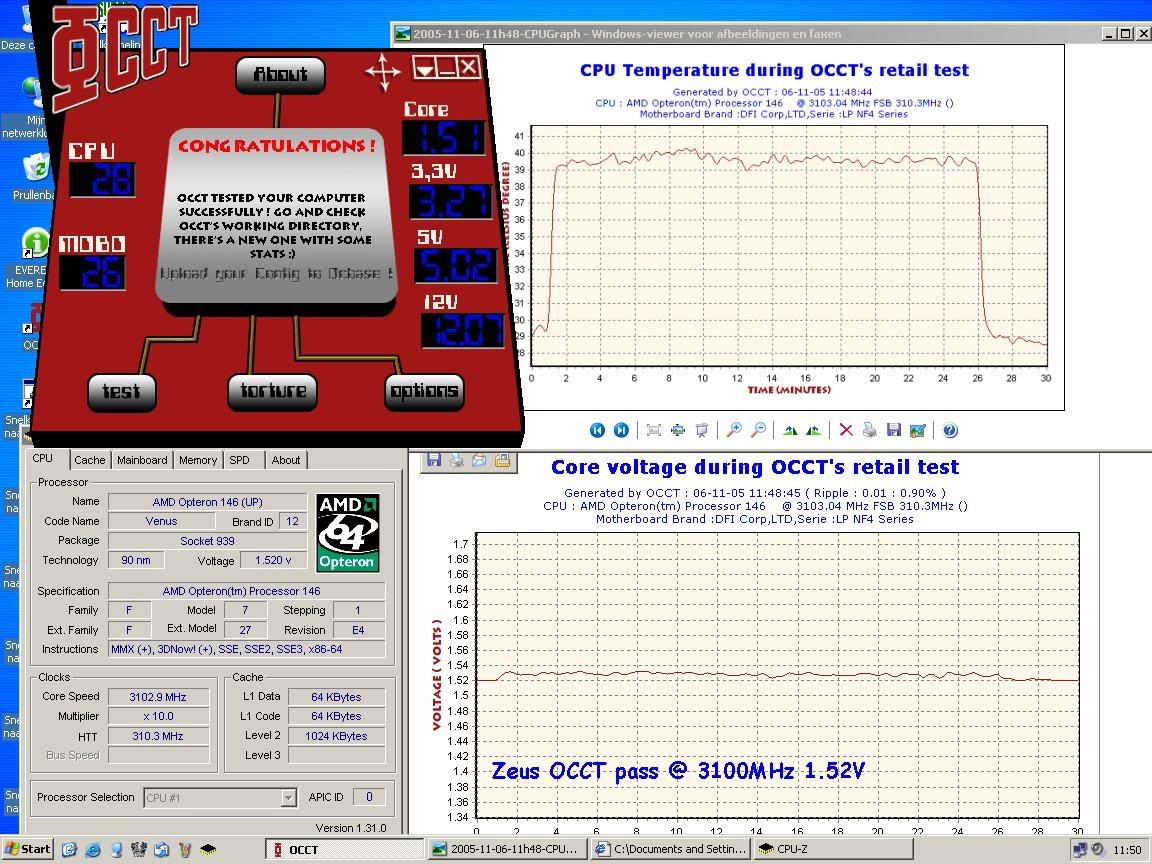This screenshot has height=864, width=1152.
Task: Click the APIC ID field showing 0
Action: coord(369,797)
